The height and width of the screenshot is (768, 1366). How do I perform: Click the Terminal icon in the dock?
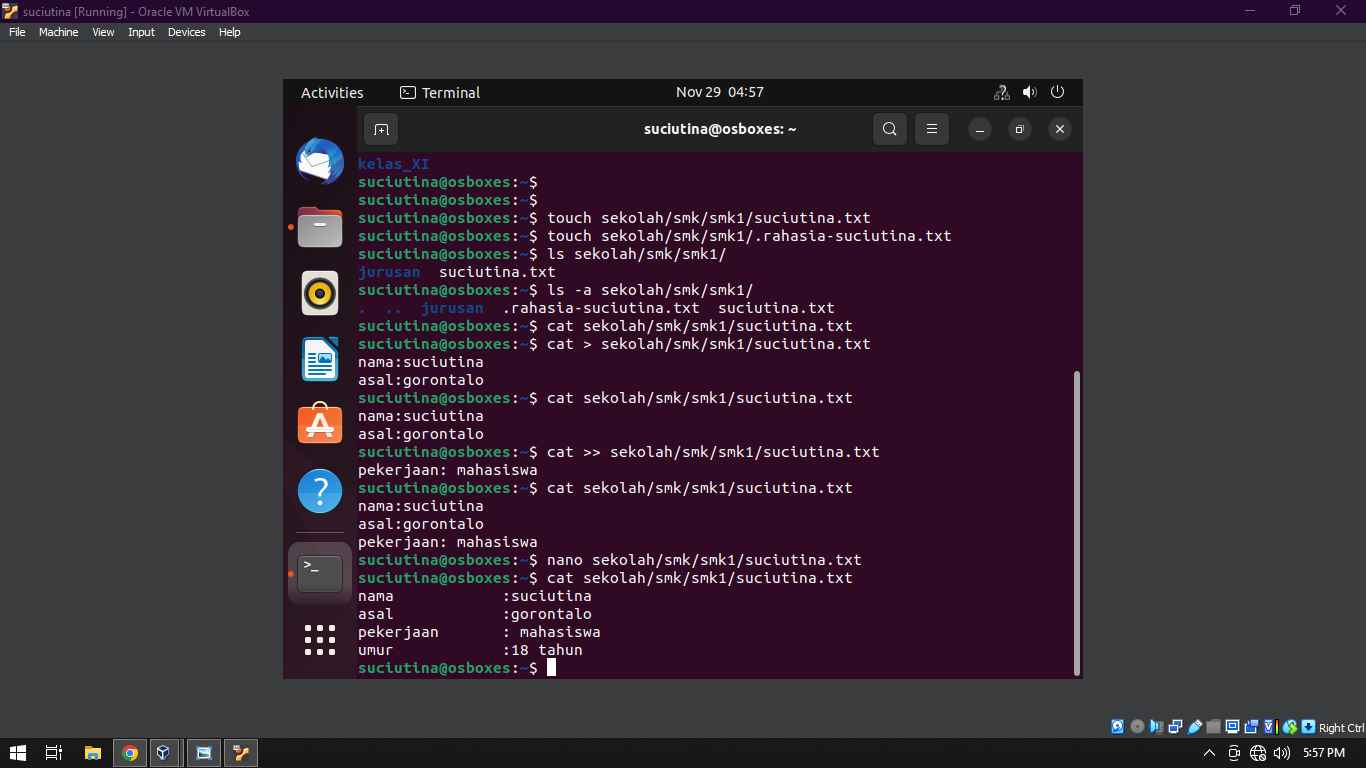tap(320, 573)
